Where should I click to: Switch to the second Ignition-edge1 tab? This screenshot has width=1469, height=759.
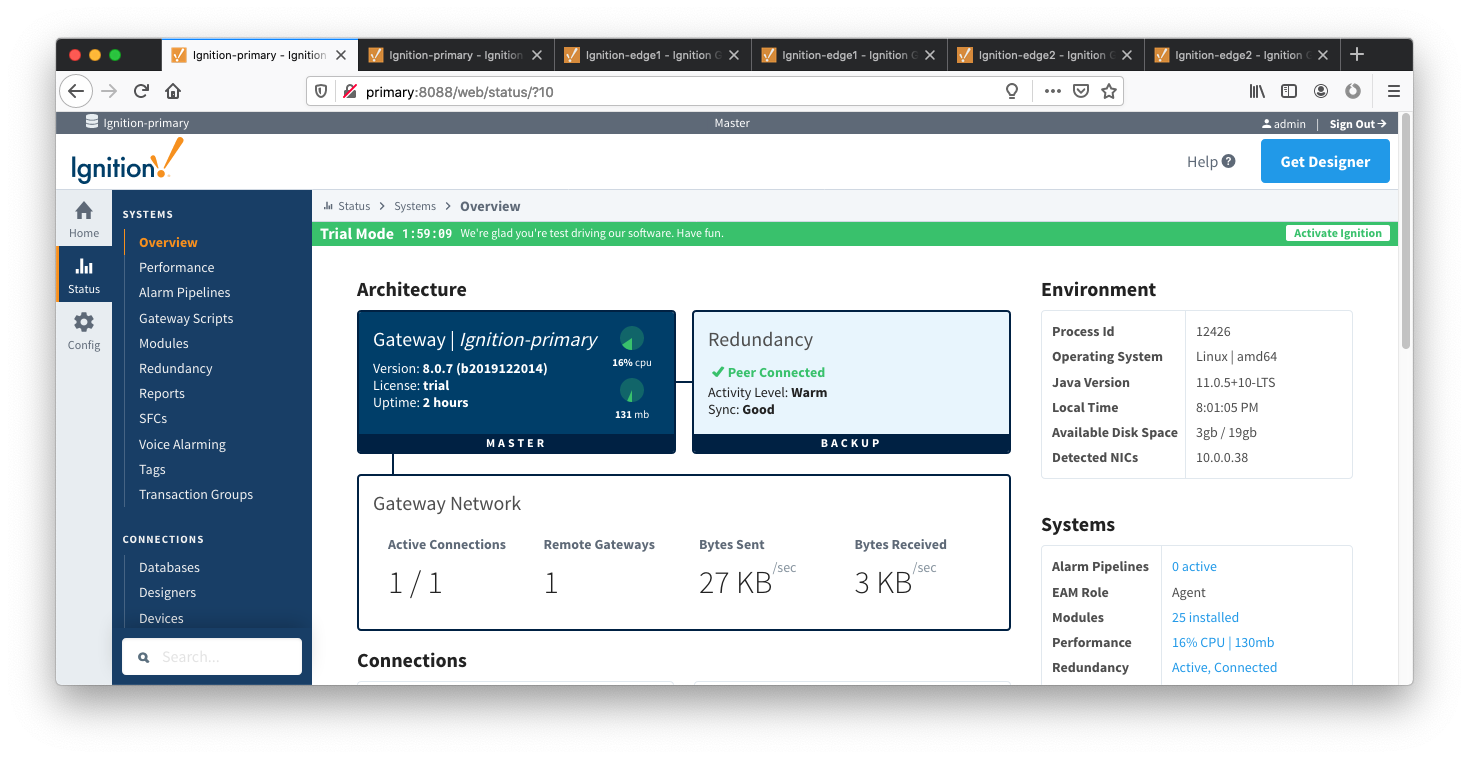[848, 55]
